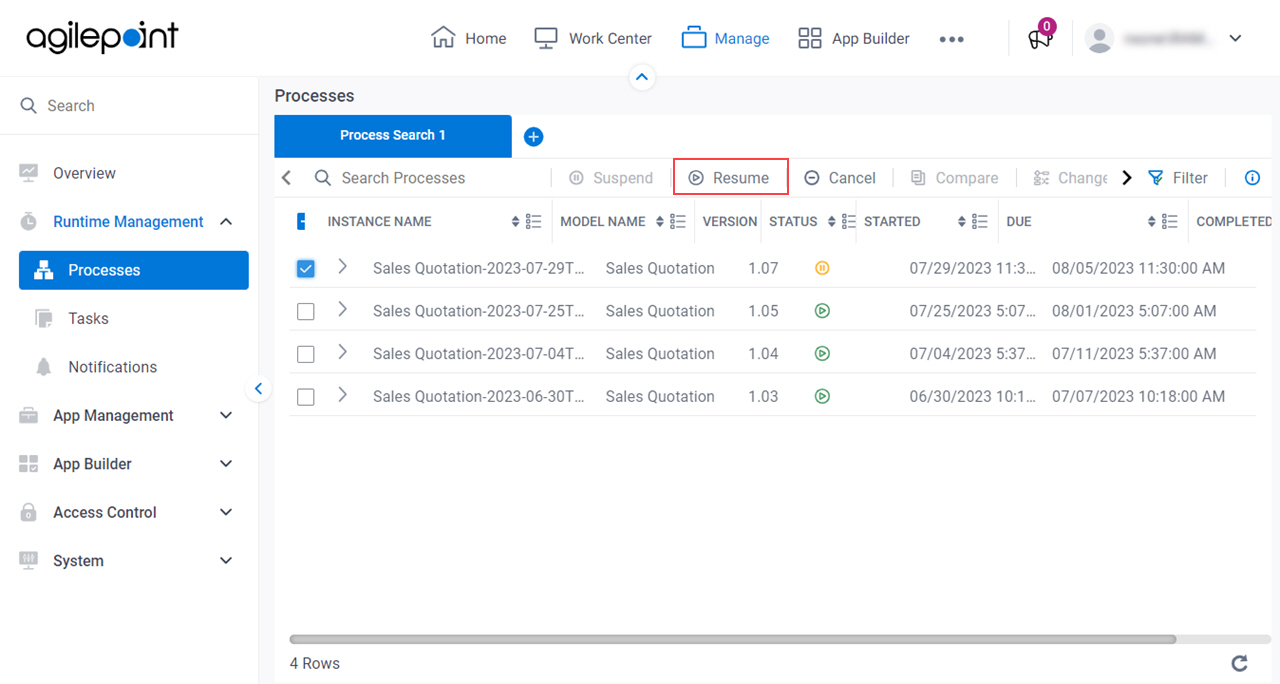Click the AgilePoint logo
Screen dimensions: 1280x684
(102, 37)
